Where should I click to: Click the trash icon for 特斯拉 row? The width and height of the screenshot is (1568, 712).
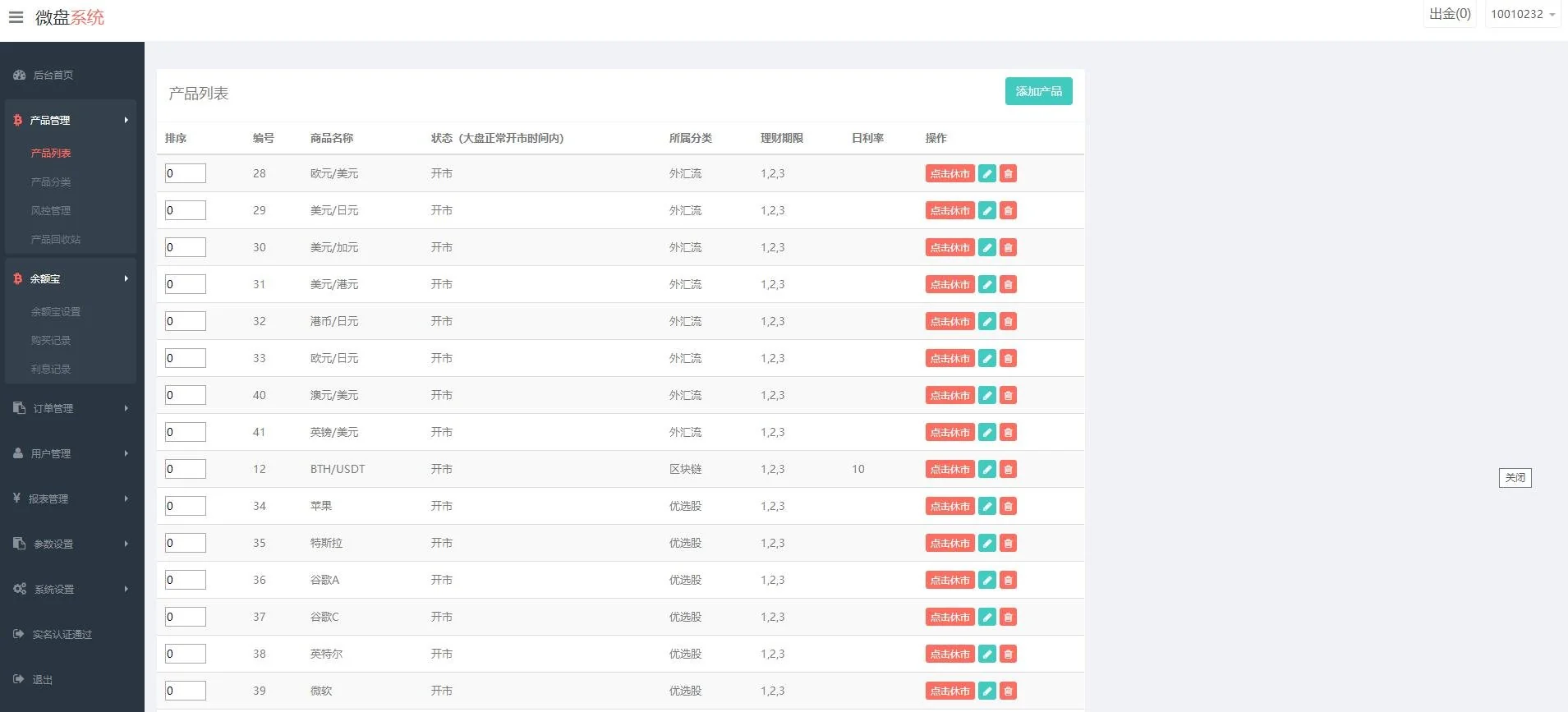(x=1008, y=543)
